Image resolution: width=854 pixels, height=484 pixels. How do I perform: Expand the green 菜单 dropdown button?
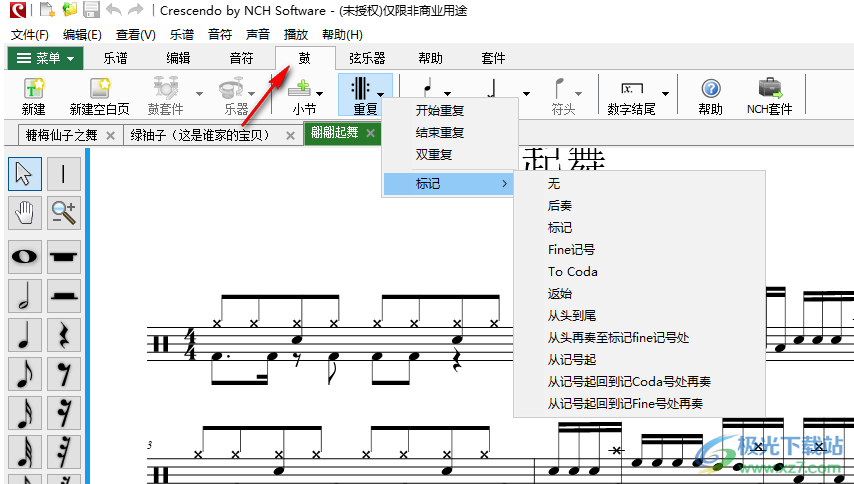(x=45, y=58)
